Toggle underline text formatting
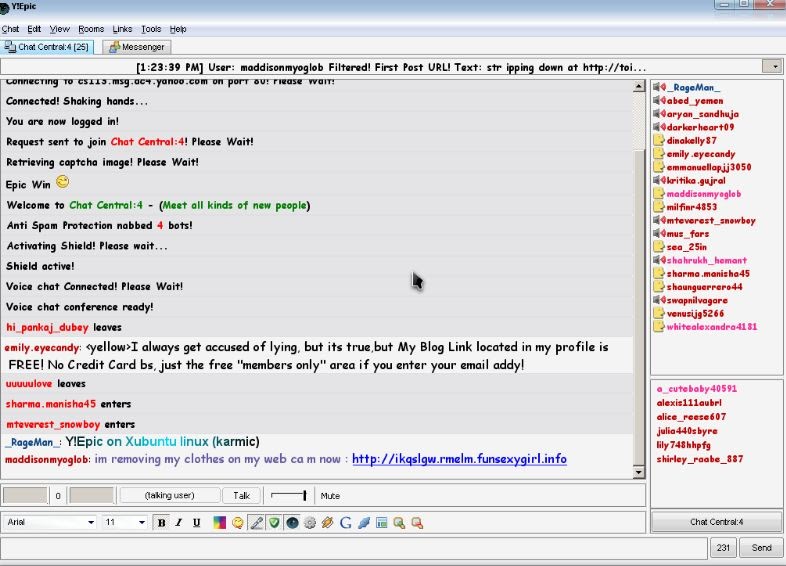This screenshot has height=566, width=786. point(196,523)
